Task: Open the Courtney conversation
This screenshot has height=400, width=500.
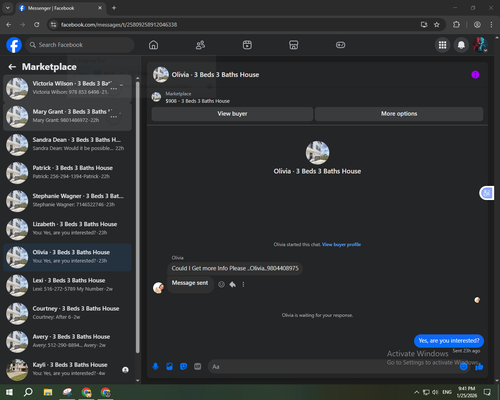Action: (x=68, y=314)
